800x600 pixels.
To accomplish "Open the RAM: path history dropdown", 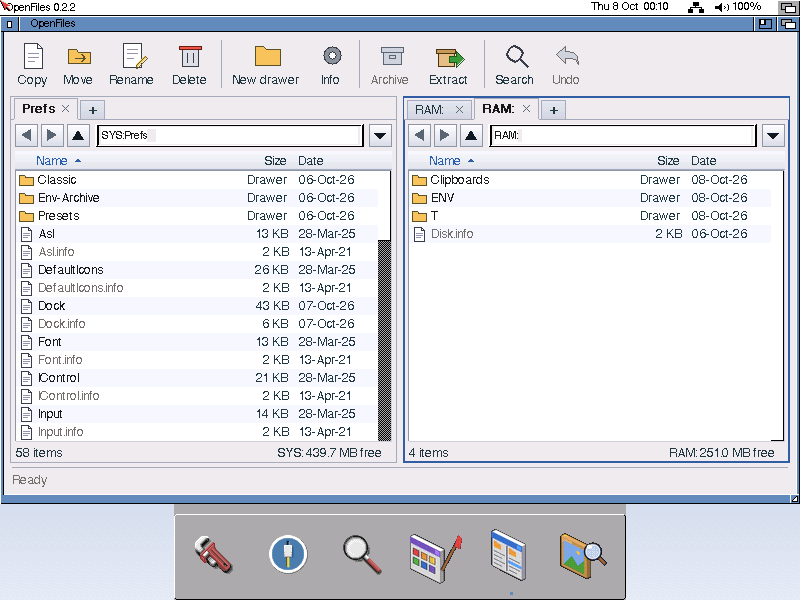I will (773, 136).
